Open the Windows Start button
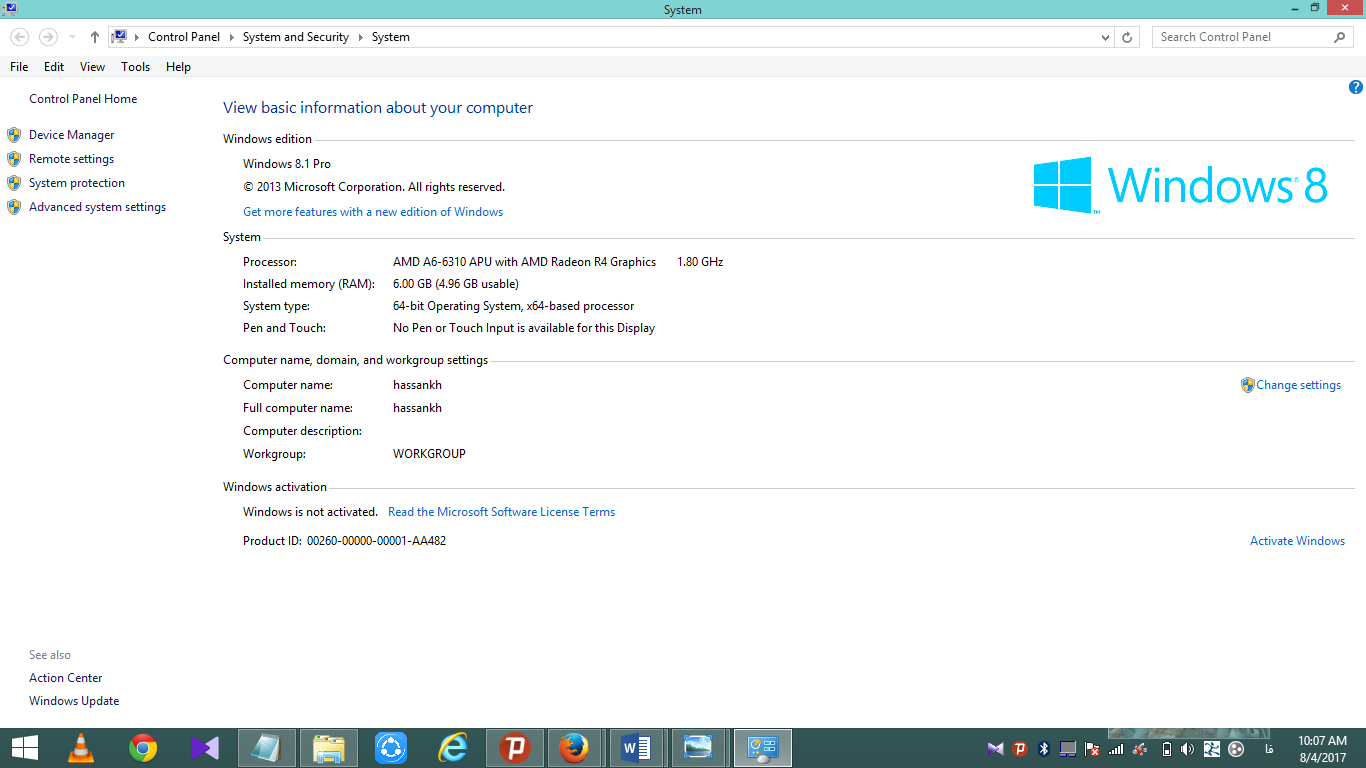The height and width of the screenshot is (768, 1366). point(25,748)
